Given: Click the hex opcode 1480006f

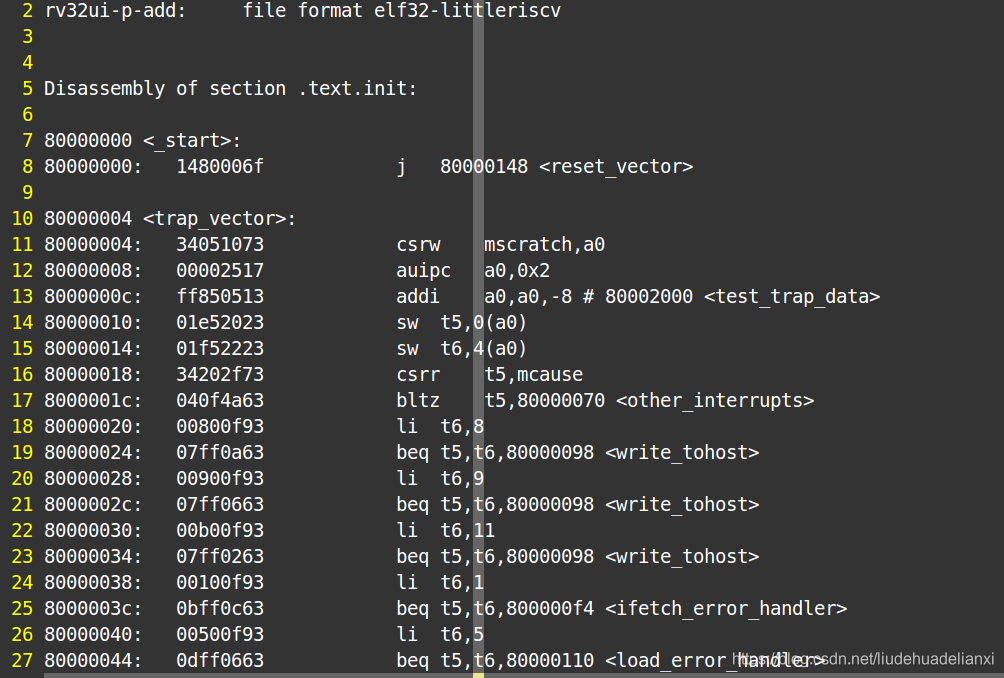Looking at the screenshot, I should click(220, 166).
